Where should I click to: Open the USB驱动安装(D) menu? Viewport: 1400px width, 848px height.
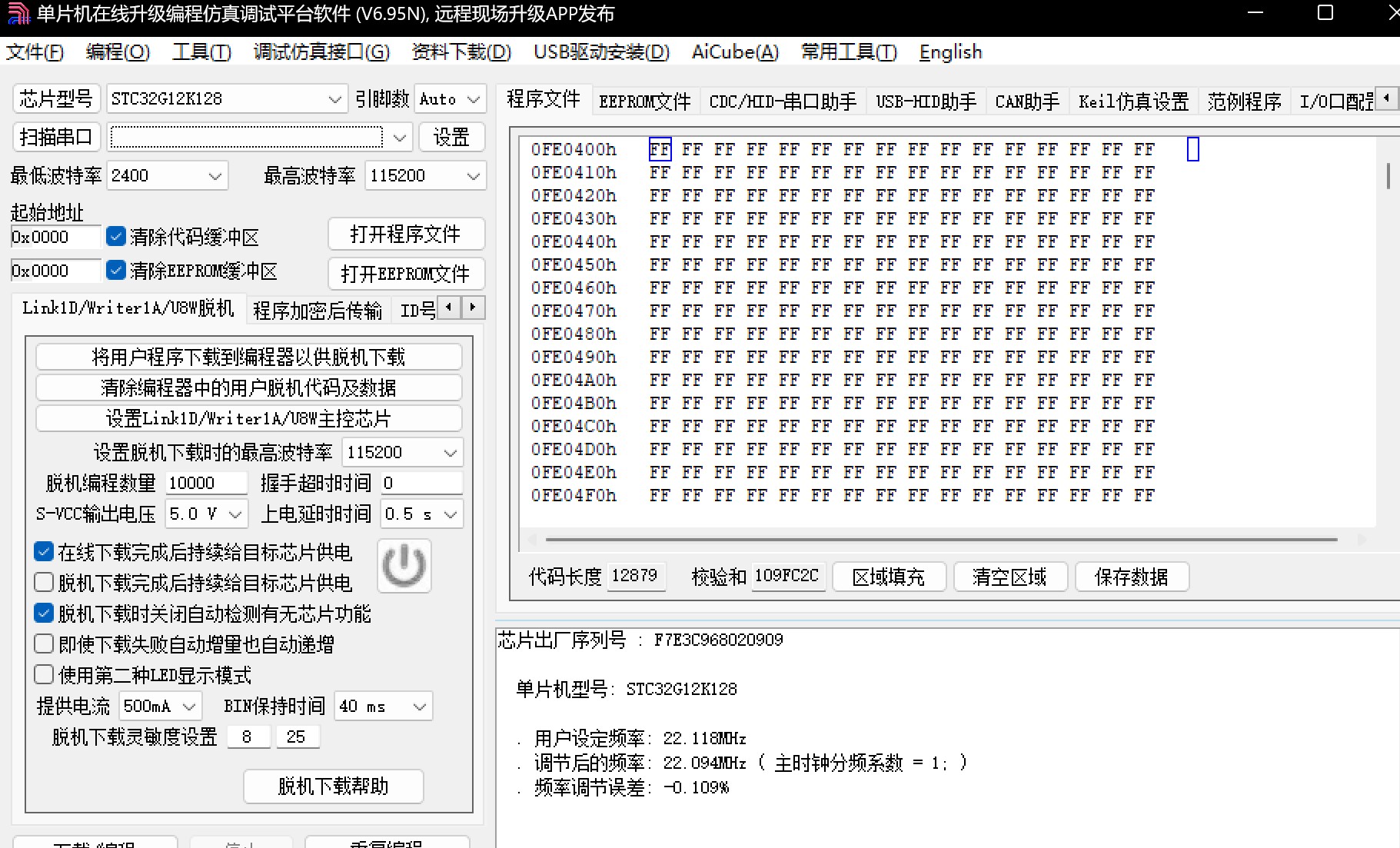coord(601,52)
